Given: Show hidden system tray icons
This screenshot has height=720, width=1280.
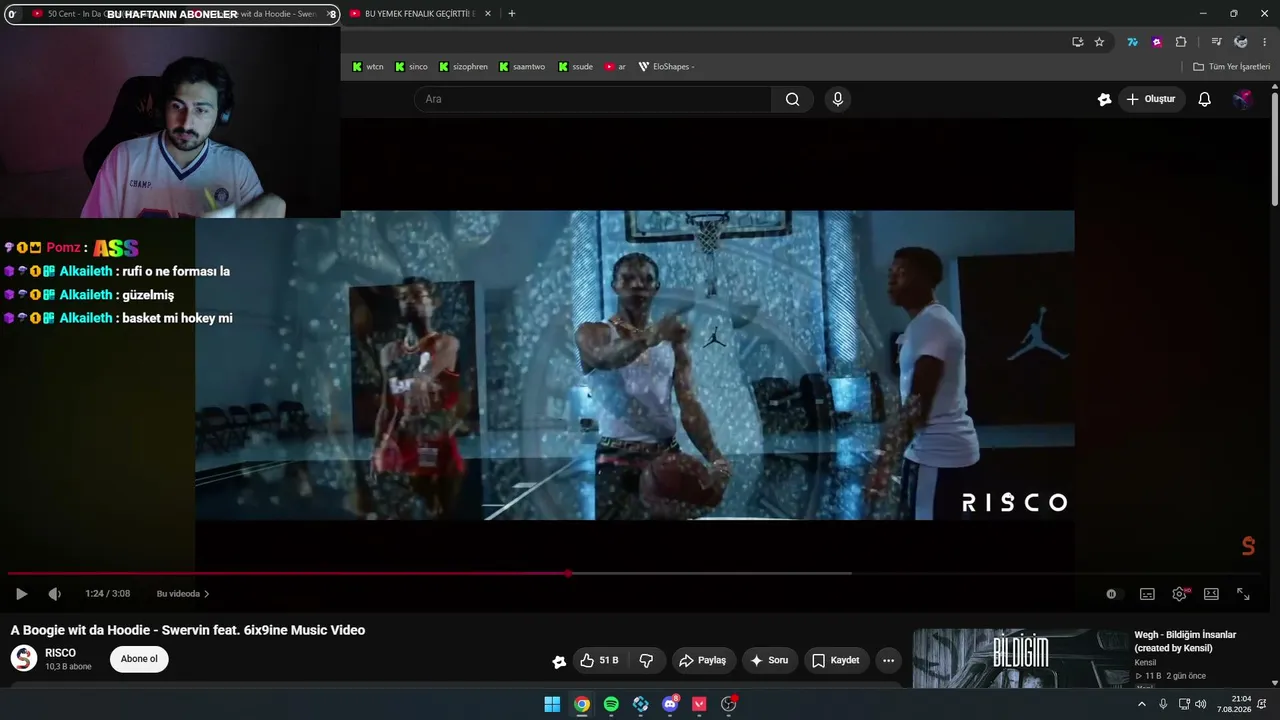Looking at the screenshot, I should tap(1142, 704).
